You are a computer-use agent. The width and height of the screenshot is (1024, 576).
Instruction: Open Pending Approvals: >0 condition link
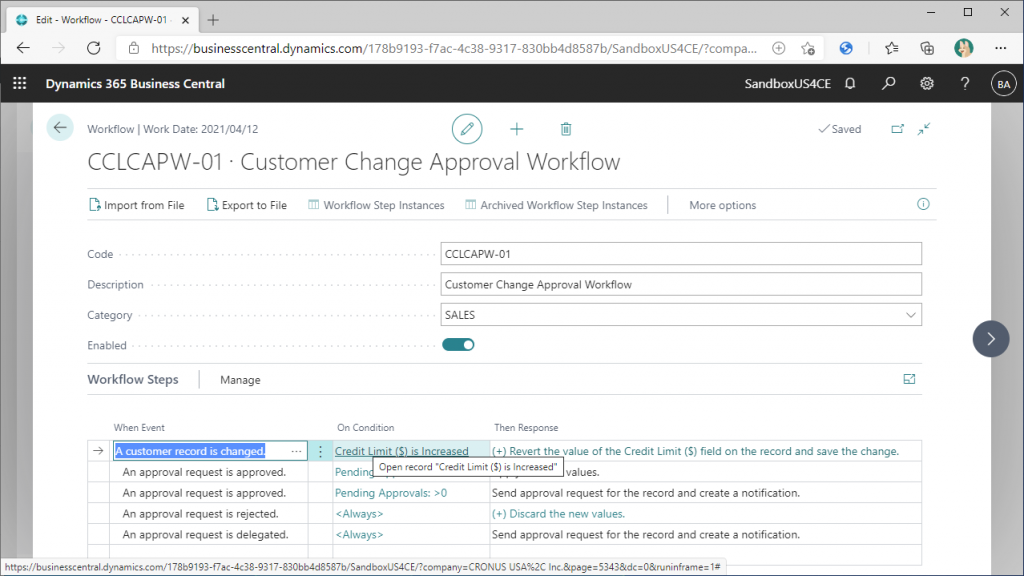391,492
